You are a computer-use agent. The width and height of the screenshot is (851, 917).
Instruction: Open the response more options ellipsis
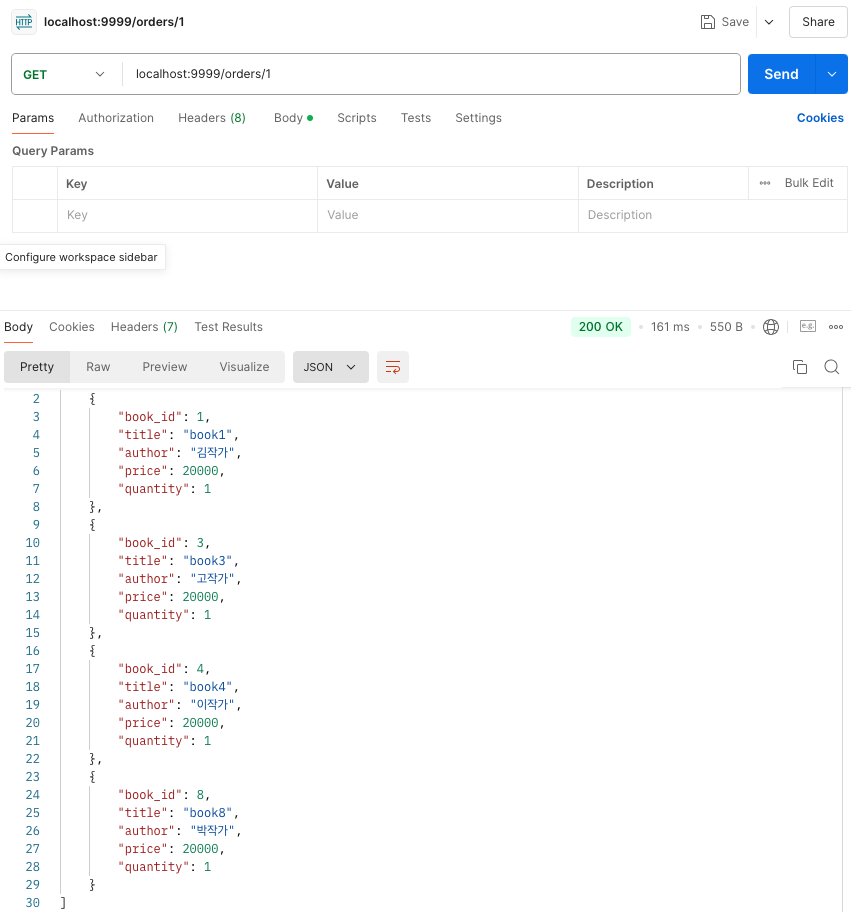[x=836, y=327]
